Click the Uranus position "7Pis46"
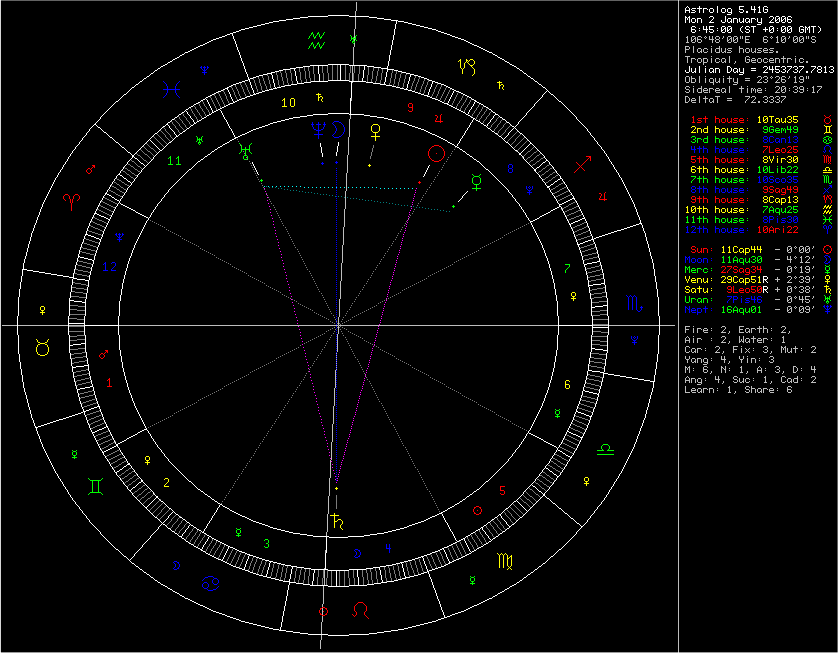 click(x=744, y=300)
